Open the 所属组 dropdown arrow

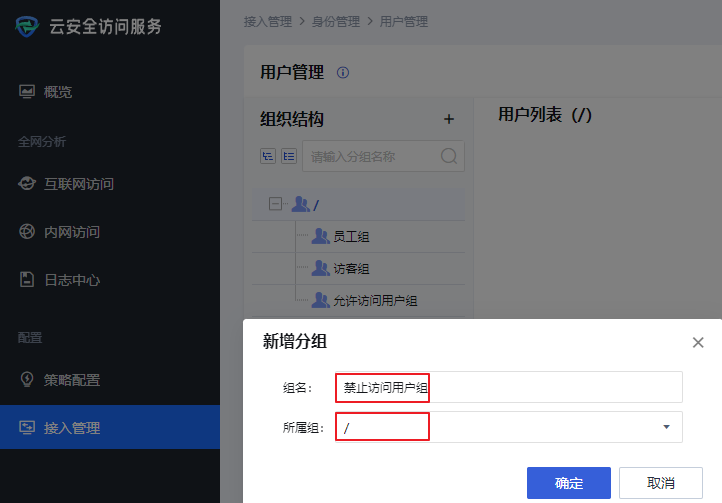pos(666,428)
